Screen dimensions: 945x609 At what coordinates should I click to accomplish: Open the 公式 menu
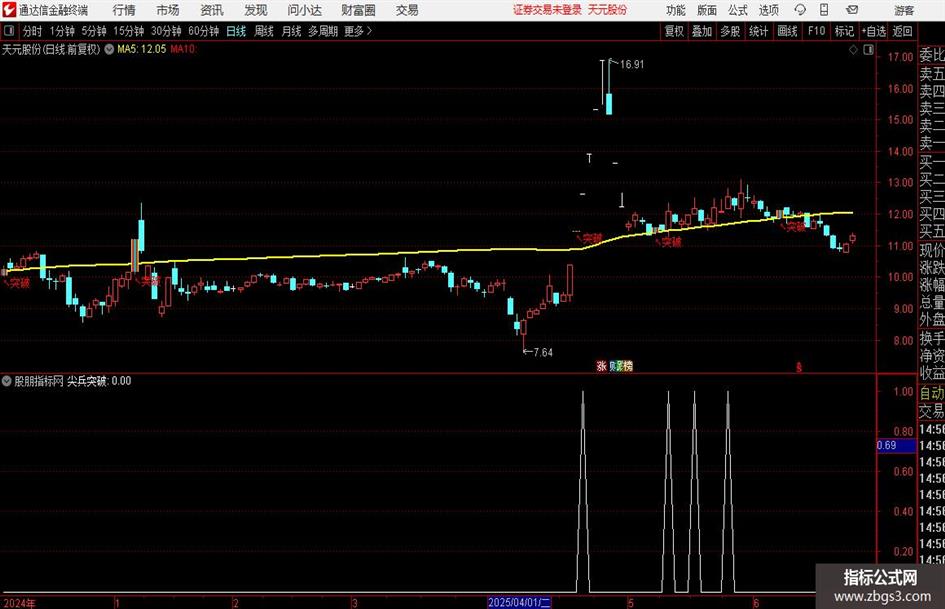pos(738,10)
